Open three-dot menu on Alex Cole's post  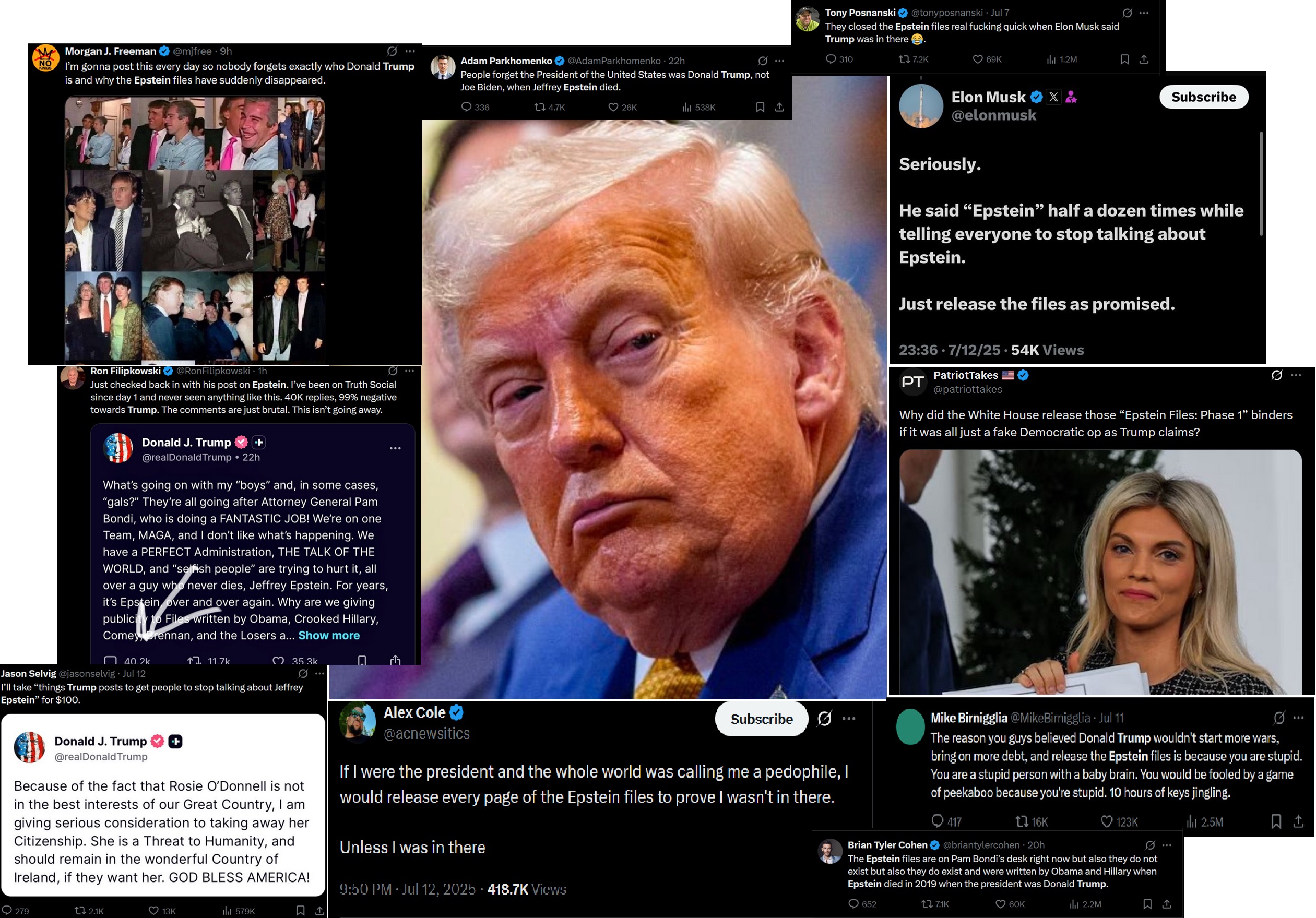click(x=849, y=719)
